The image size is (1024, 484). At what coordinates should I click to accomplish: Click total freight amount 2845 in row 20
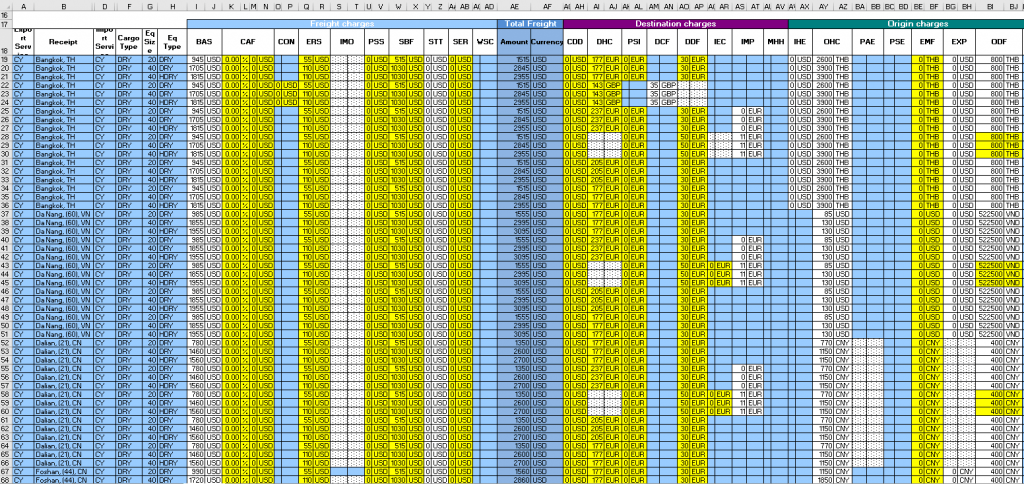(514, 68)
